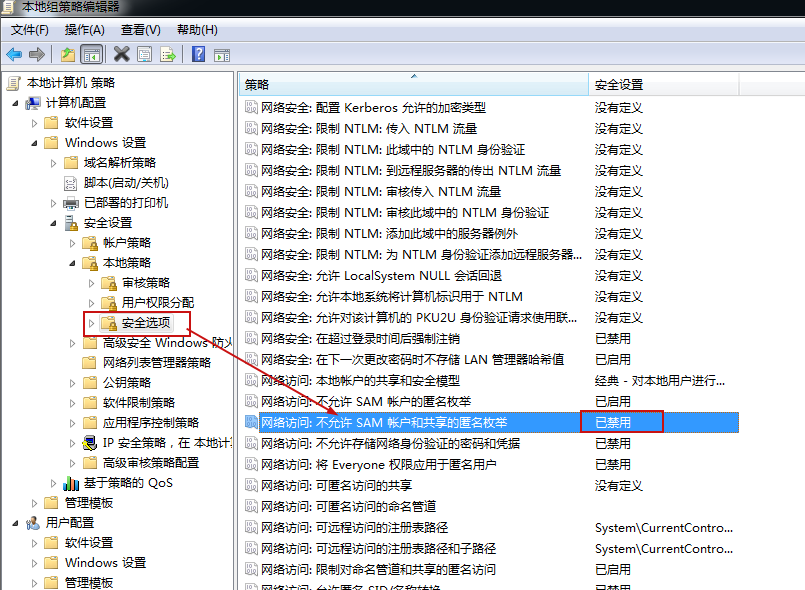Expand the 高级审核策略配置 tree node
The width and height of the screenshot is (805, 590).
click(72, 463)
